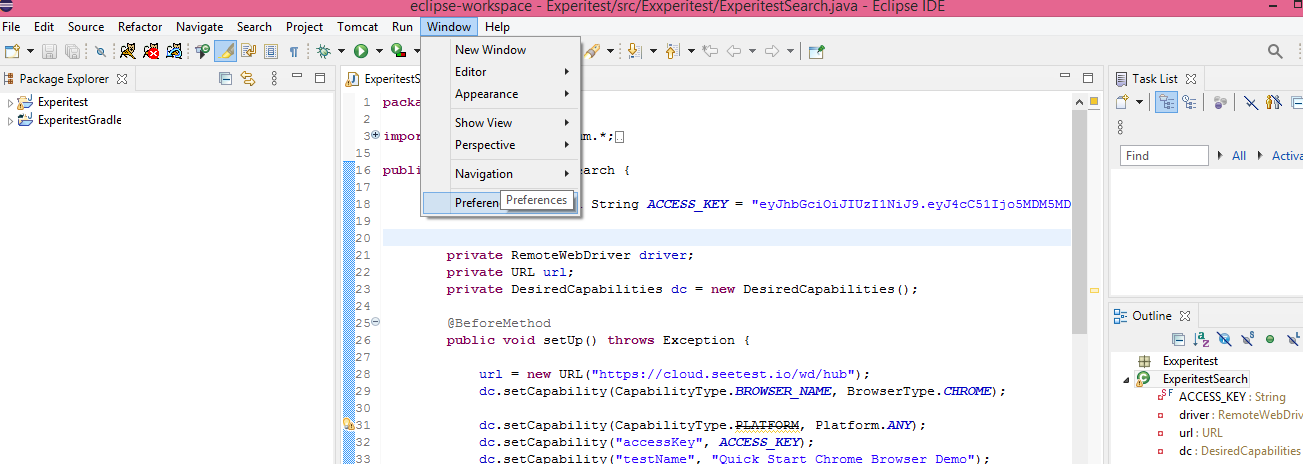Open the Debug dropdown arrow

tap(342, 51)
